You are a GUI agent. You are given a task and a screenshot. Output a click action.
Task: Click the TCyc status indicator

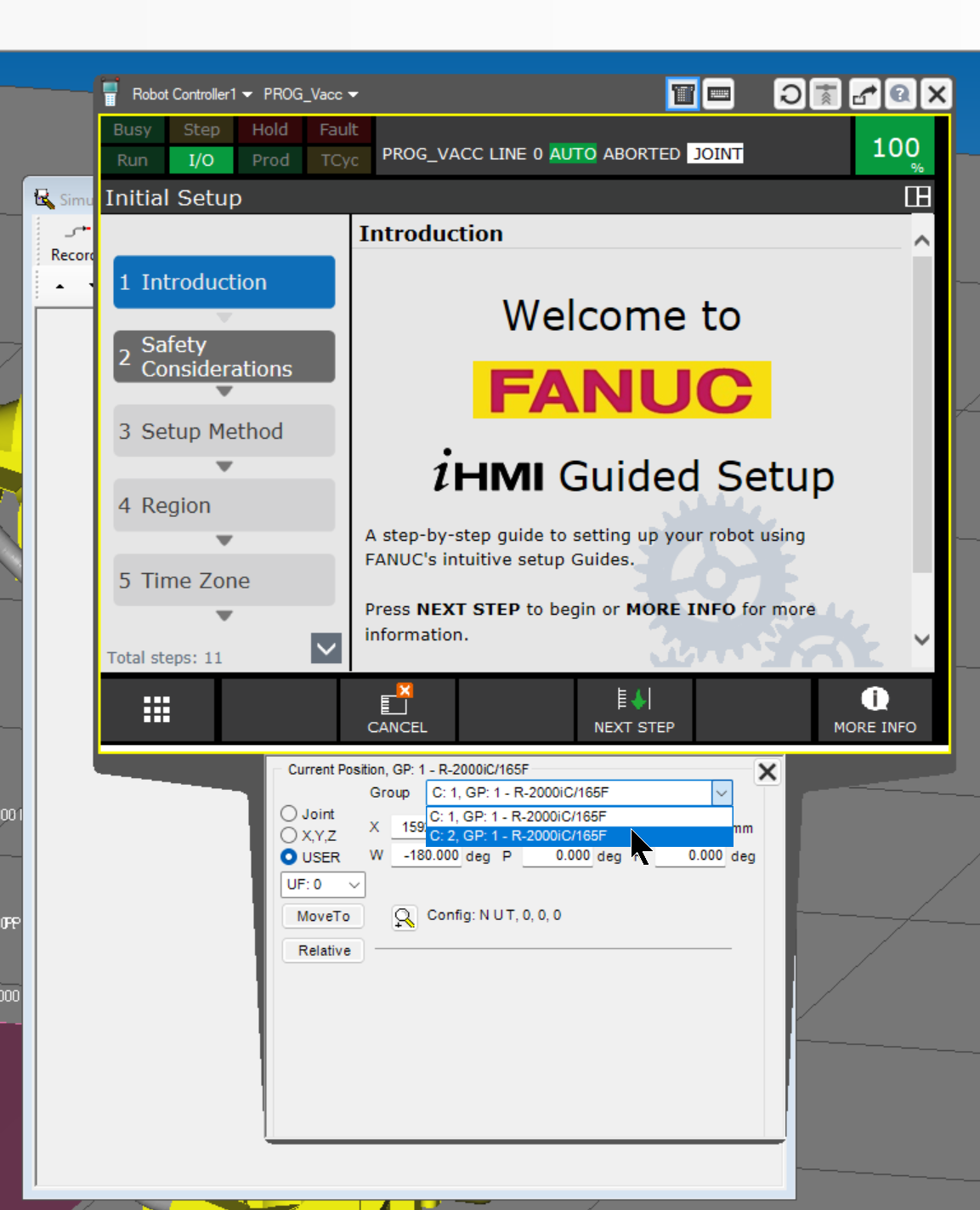(x=339, y=160)
